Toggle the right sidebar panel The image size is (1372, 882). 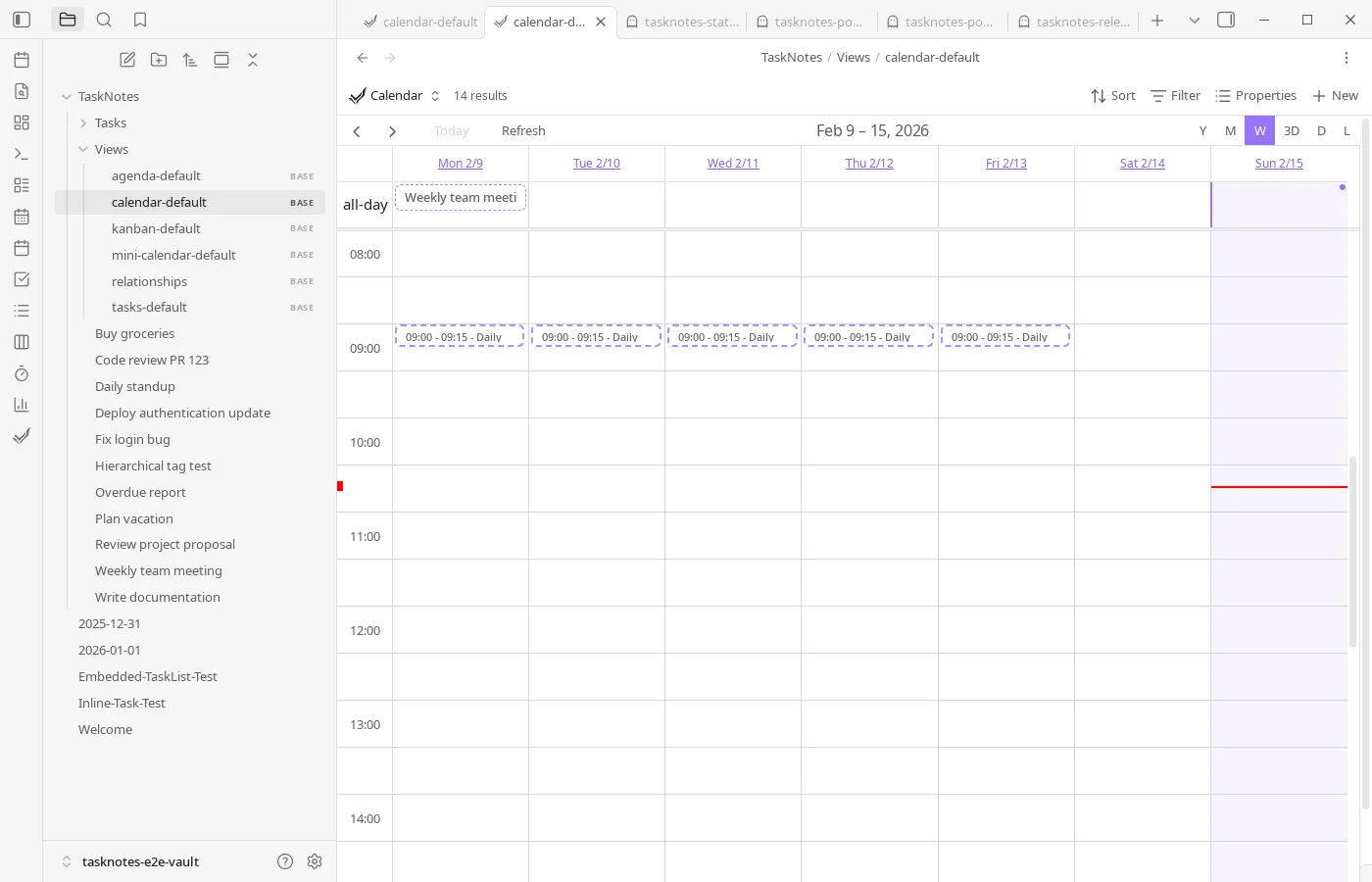(1226, 20)
